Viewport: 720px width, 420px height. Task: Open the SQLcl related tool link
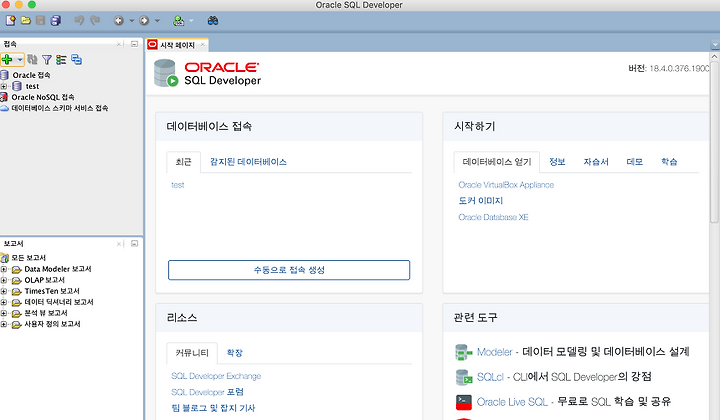(490, 377)
